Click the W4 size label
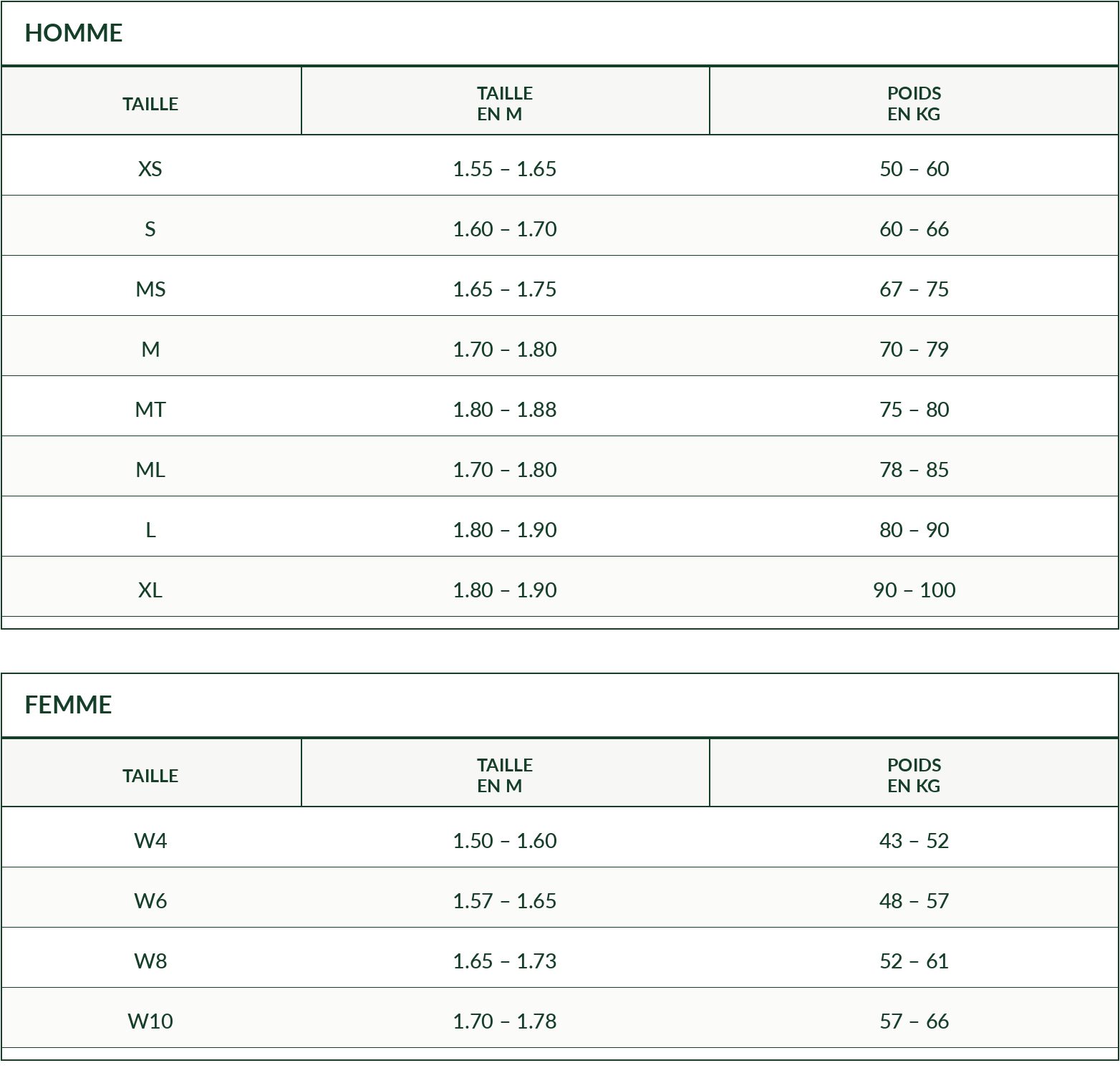The image size is (1120, 1073). pyautogui.click(x=150, y=841)
